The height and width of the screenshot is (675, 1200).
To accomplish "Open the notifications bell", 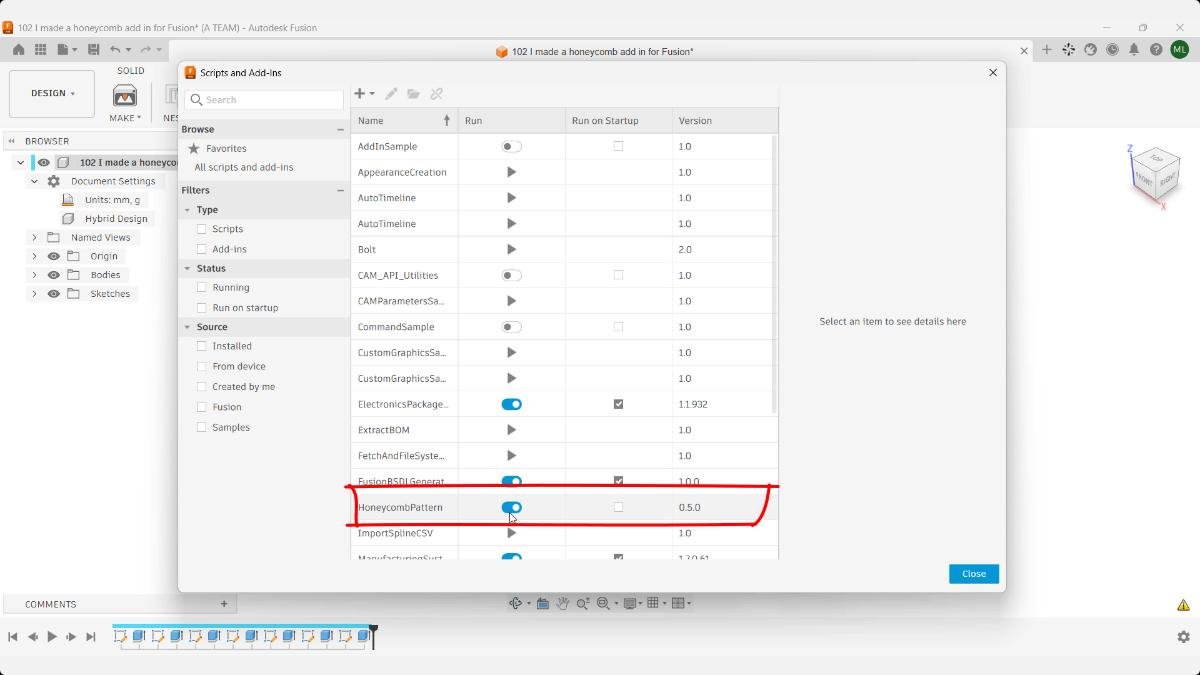I will (1134, 49).
